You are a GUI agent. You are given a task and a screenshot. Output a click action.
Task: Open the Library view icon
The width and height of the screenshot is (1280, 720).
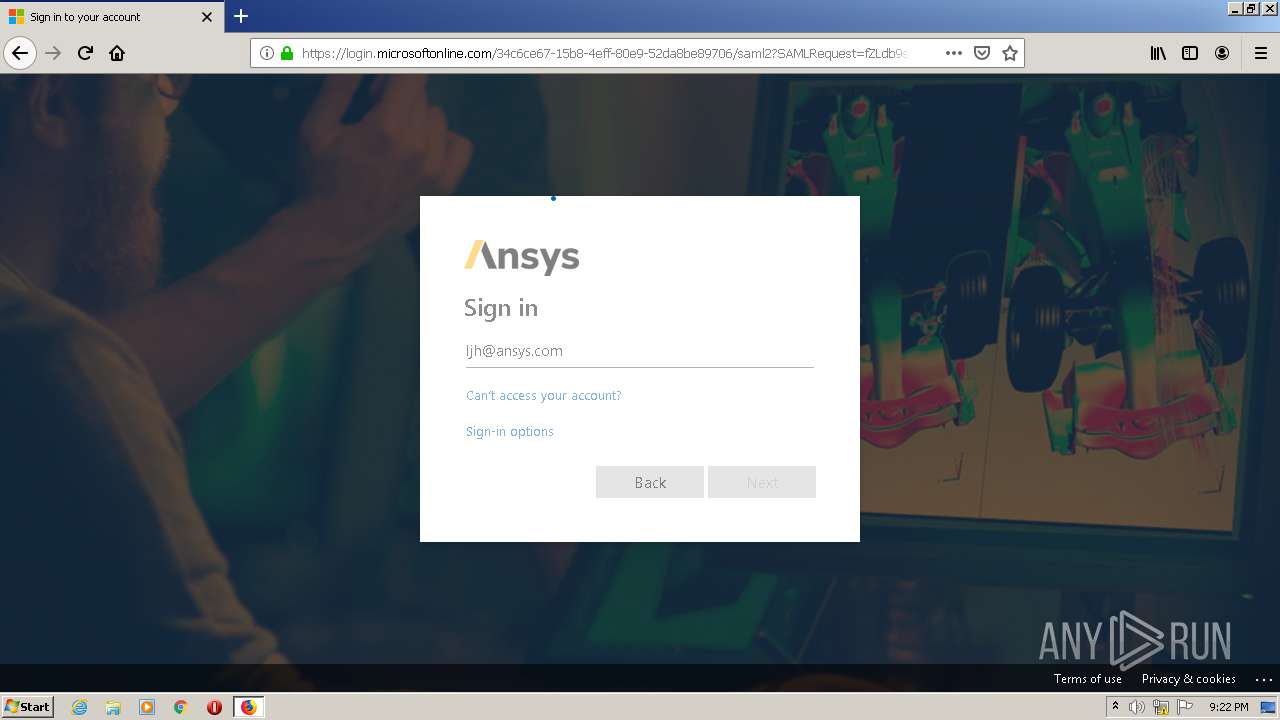pyautogui.click(x=1158, y=53)
